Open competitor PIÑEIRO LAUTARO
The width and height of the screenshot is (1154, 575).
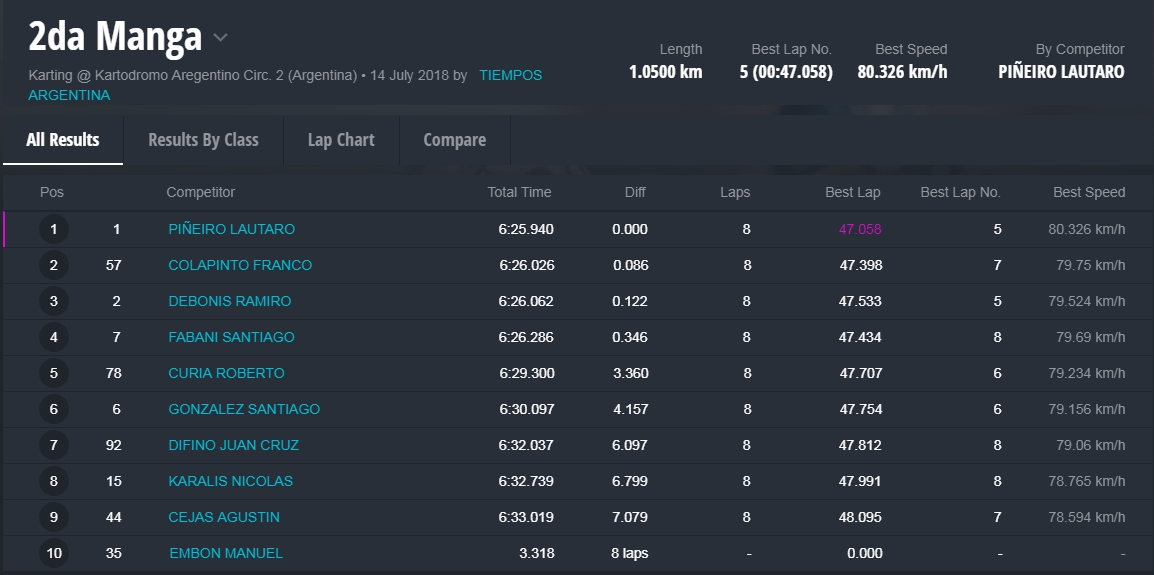(231, 229)
